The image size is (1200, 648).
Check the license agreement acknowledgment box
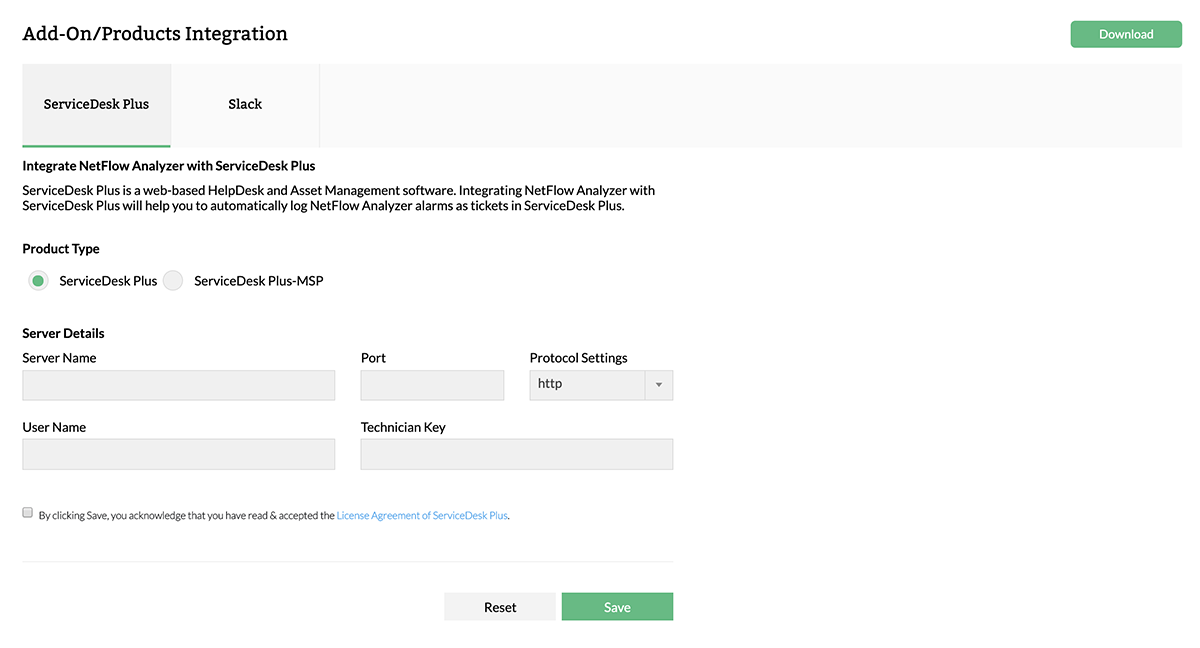(x=27, y=511)
